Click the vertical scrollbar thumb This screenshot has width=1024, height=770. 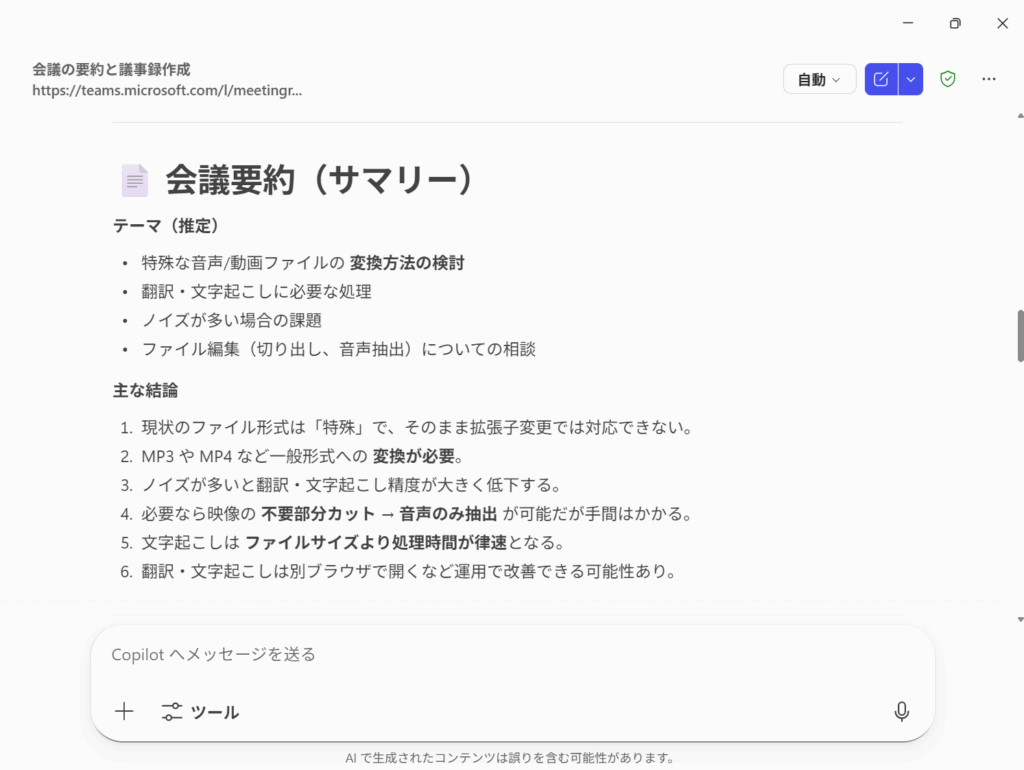click(x=1020, y=336)
